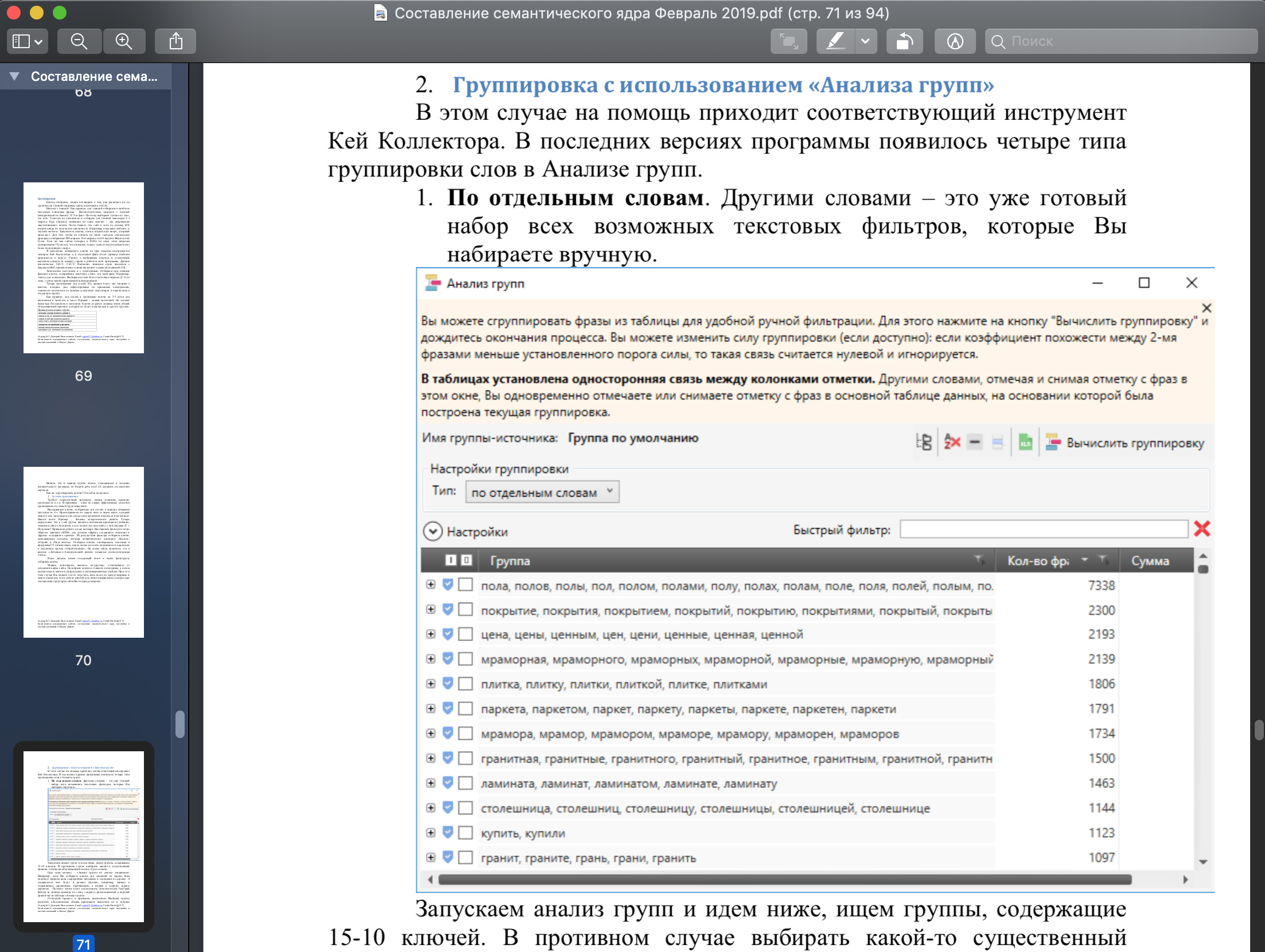Open the highlight color dropdown arrow
This screenshot has width=1265, height=952.
click(866, 41)
